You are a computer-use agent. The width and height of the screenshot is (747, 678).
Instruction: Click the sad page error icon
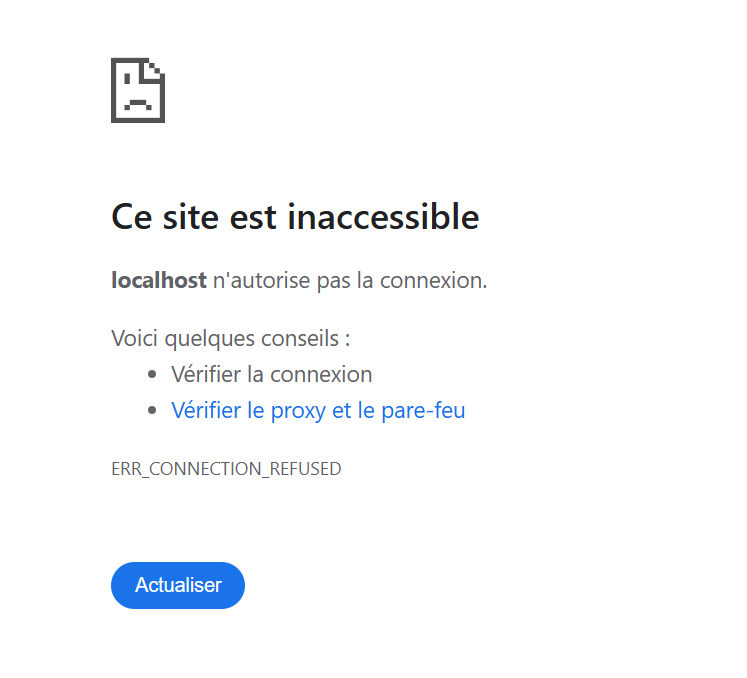pyautogui.click(x=138, y=90)
